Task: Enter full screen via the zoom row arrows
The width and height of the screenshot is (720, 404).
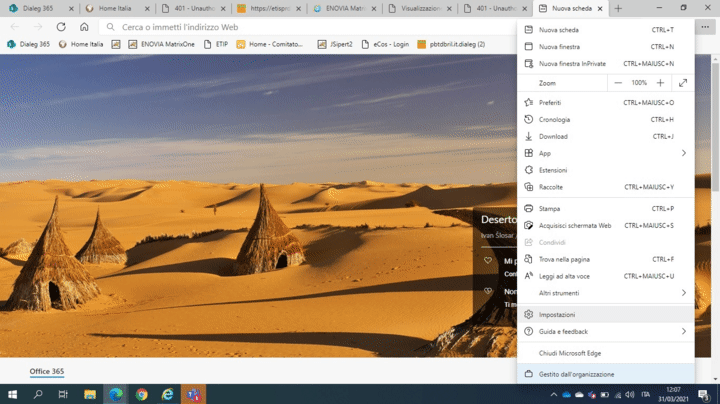Action: pyautogui.click(x=683, y=83)
